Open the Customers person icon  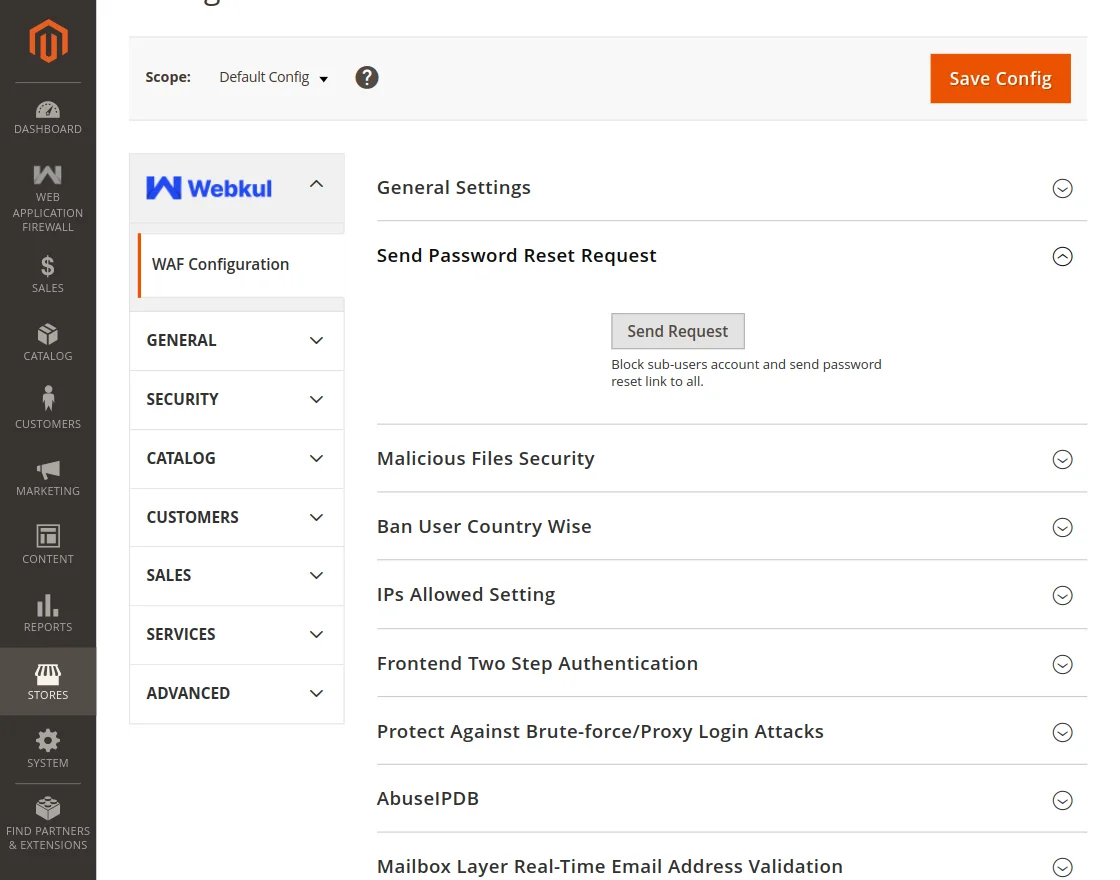pyautogui.click(x=48, y=400)
